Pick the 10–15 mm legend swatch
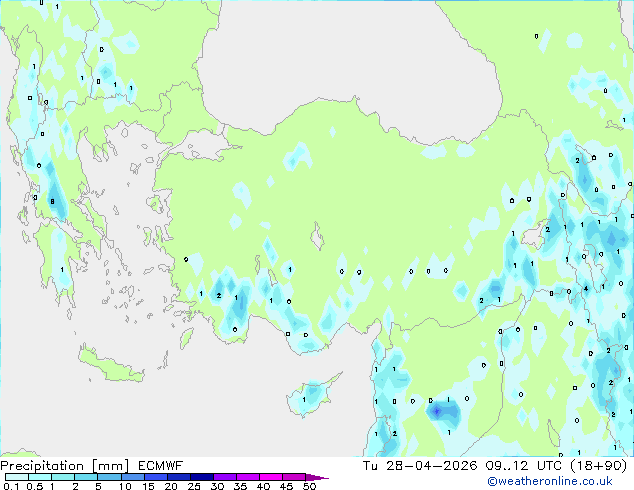This screenshot has height=490, width=634. (132, 477)
